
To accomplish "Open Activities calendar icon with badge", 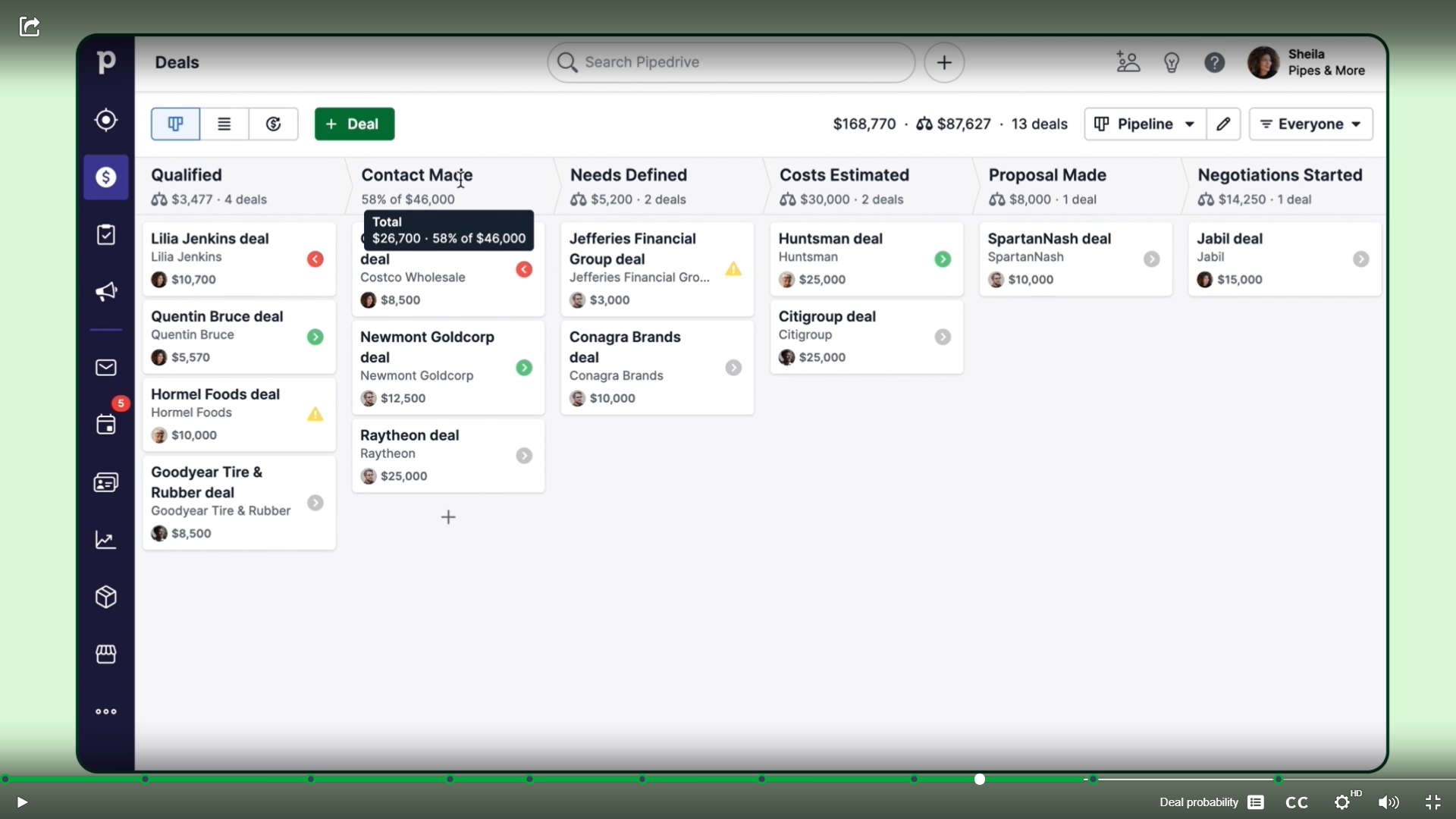I will tap(106, 424).
